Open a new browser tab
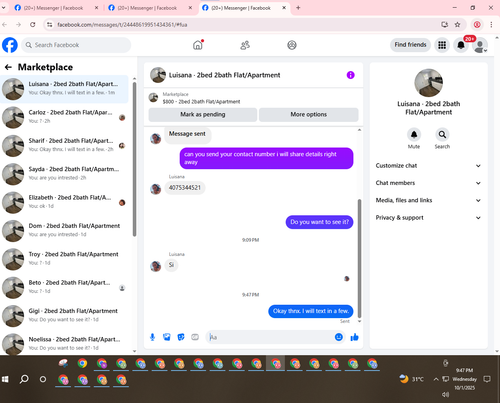The image size is (500, 403). coord(298,8)
